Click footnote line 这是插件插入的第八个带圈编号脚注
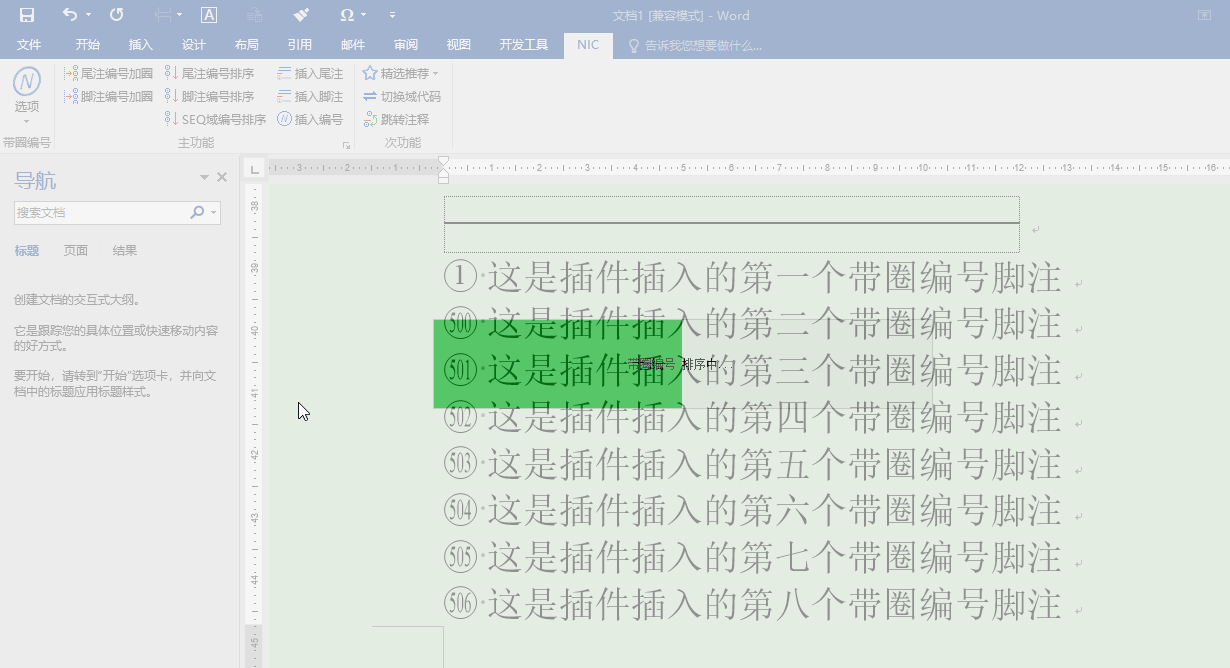 click(774, 603)
